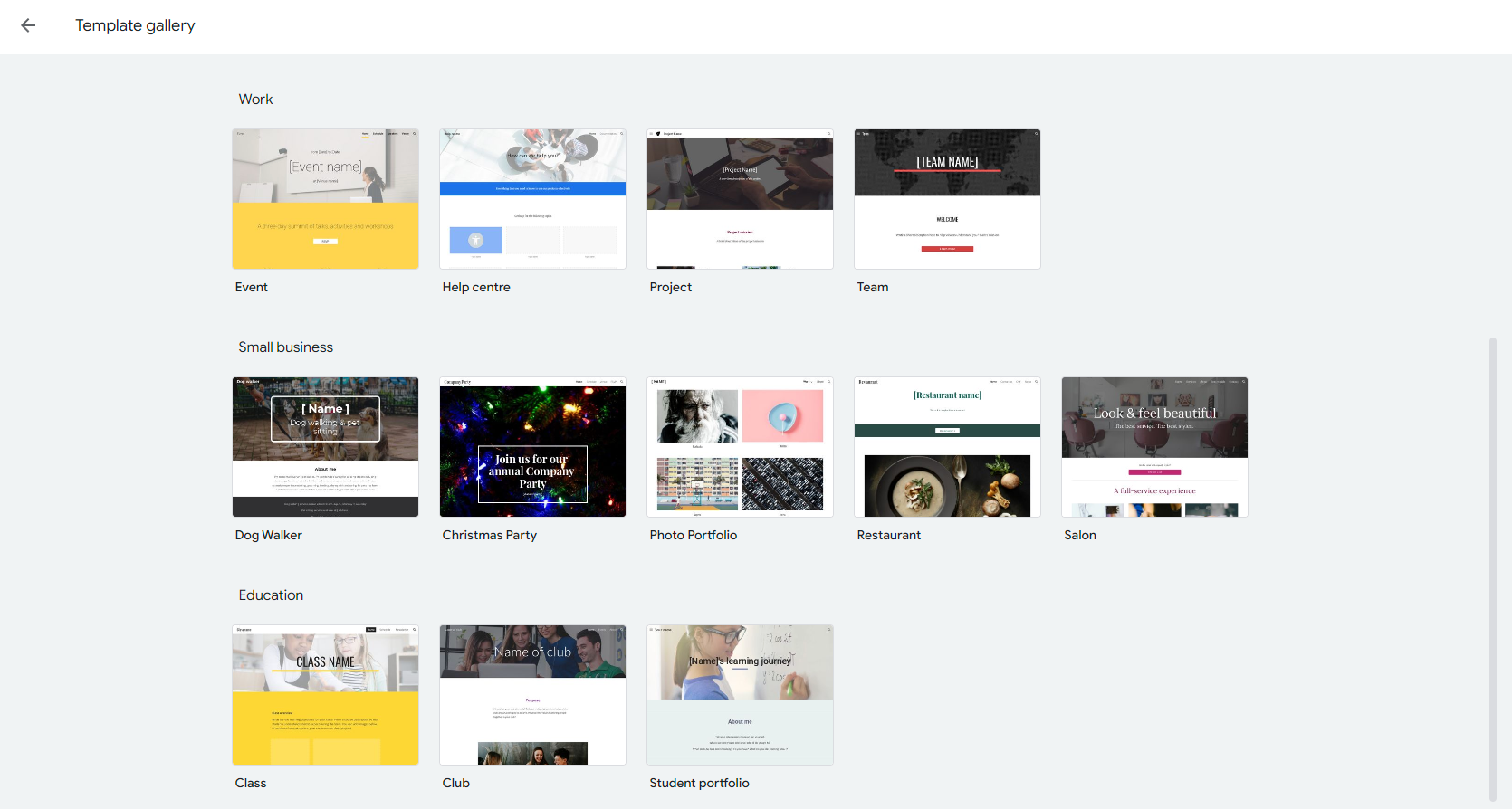Click the 'Dog Walker' template label
This screenshot has height=809, width=1512.
[x=268, y=535]
